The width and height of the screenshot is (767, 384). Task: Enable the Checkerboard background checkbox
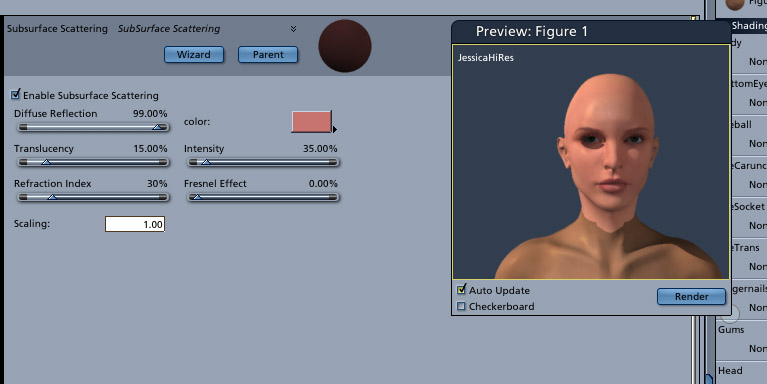(x=461, y=306)
